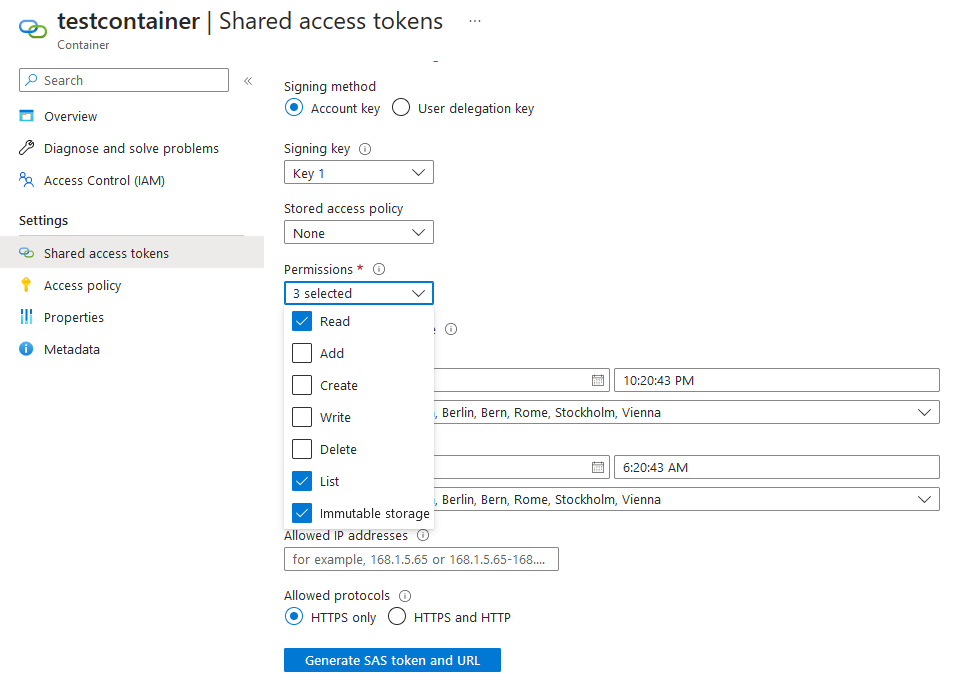Screen dimensions: 964x686
Task: Select User delegation key signing method
Action: pyautogui.click(x=401, y=108)
